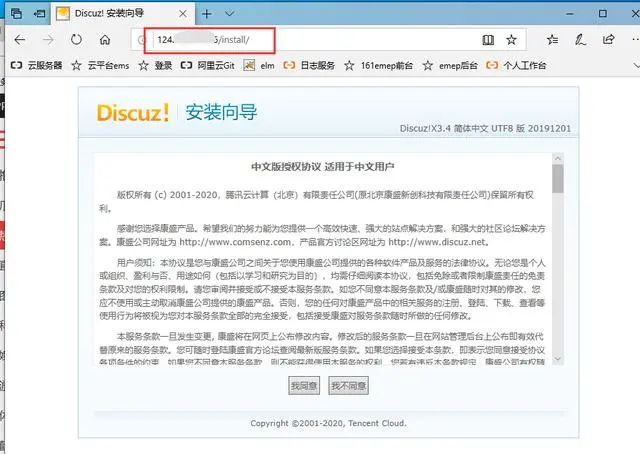Open the 日志服务 bookmark
The width and height of the screenshot is (640, 454).
309,65
